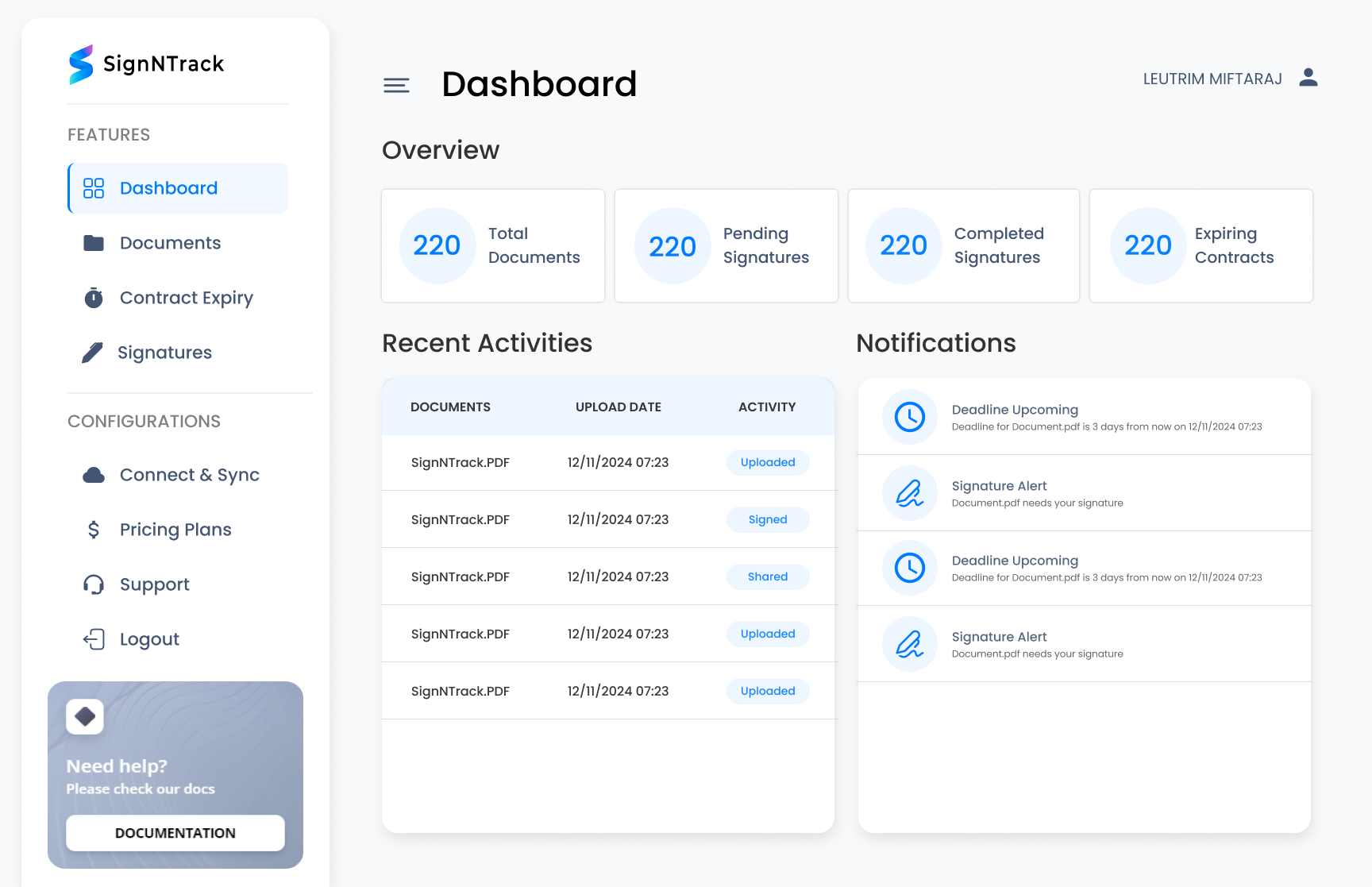Click the Signed status badge
1372x887 pixels.
point(767,519)
